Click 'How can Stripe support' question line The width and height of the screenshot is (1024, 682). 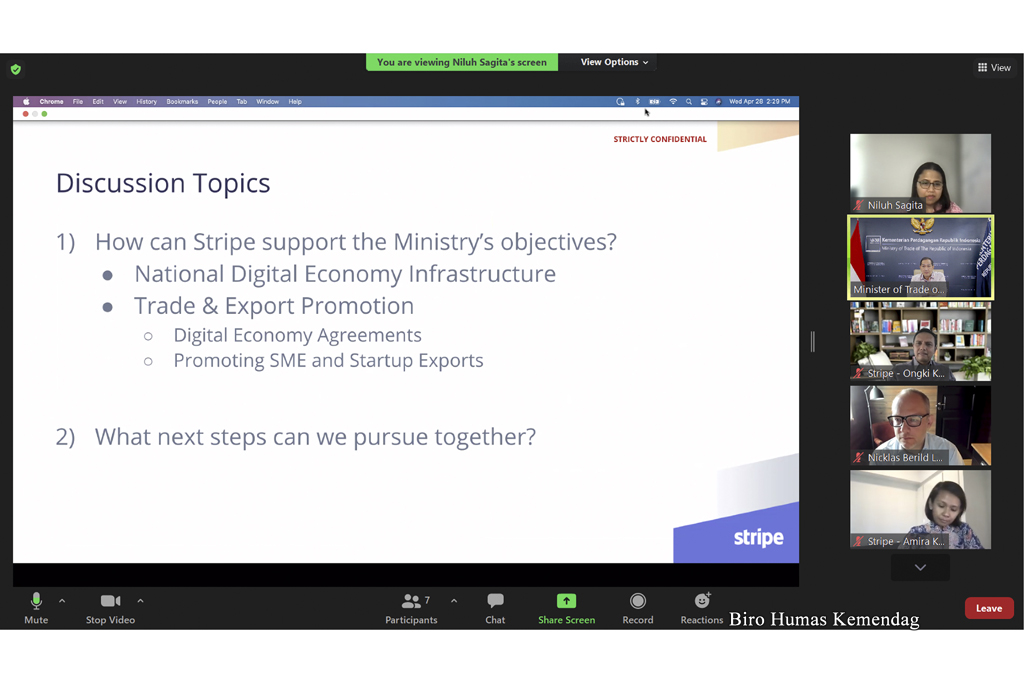click(355, 242)
